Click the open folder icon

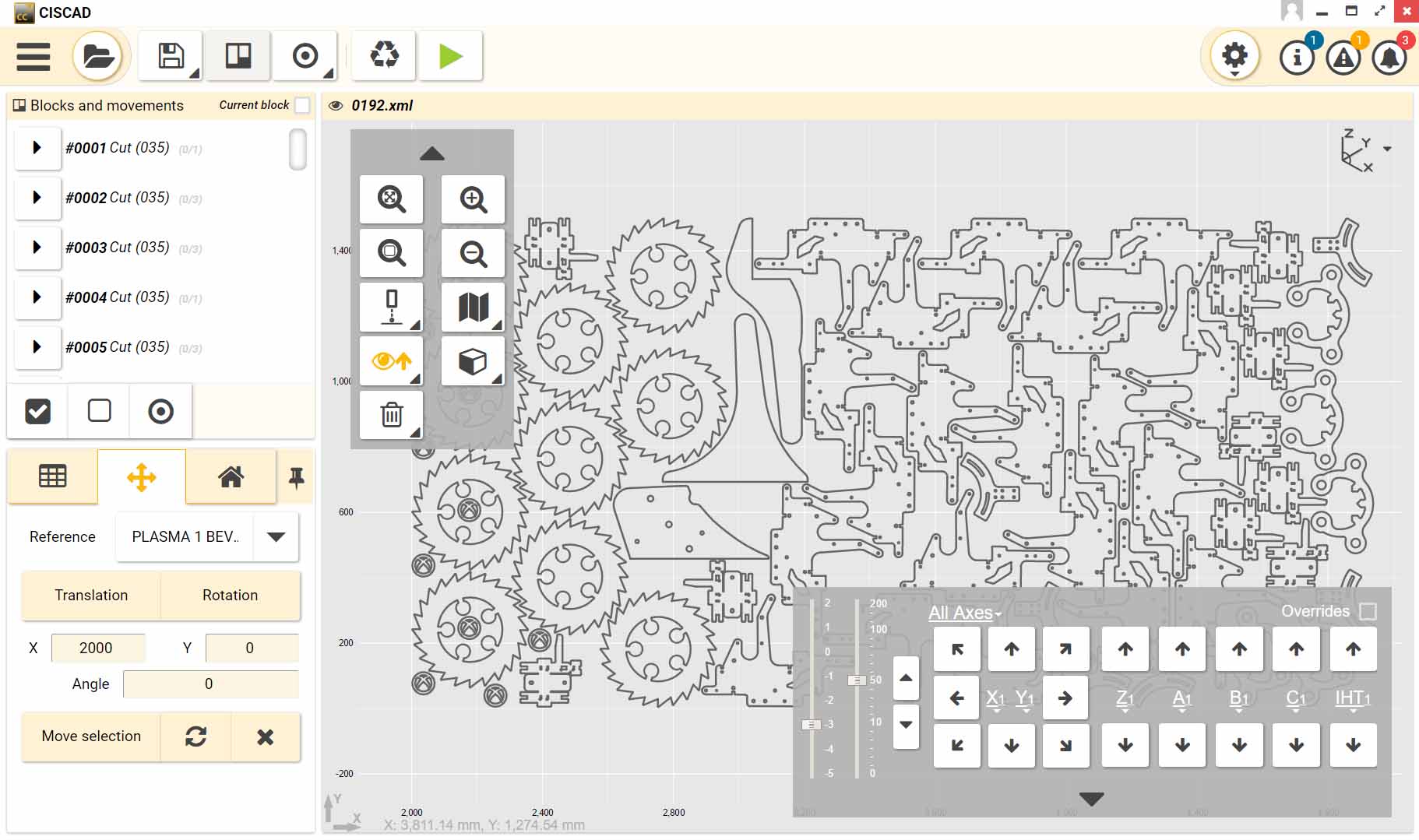(x=98, y=56)
